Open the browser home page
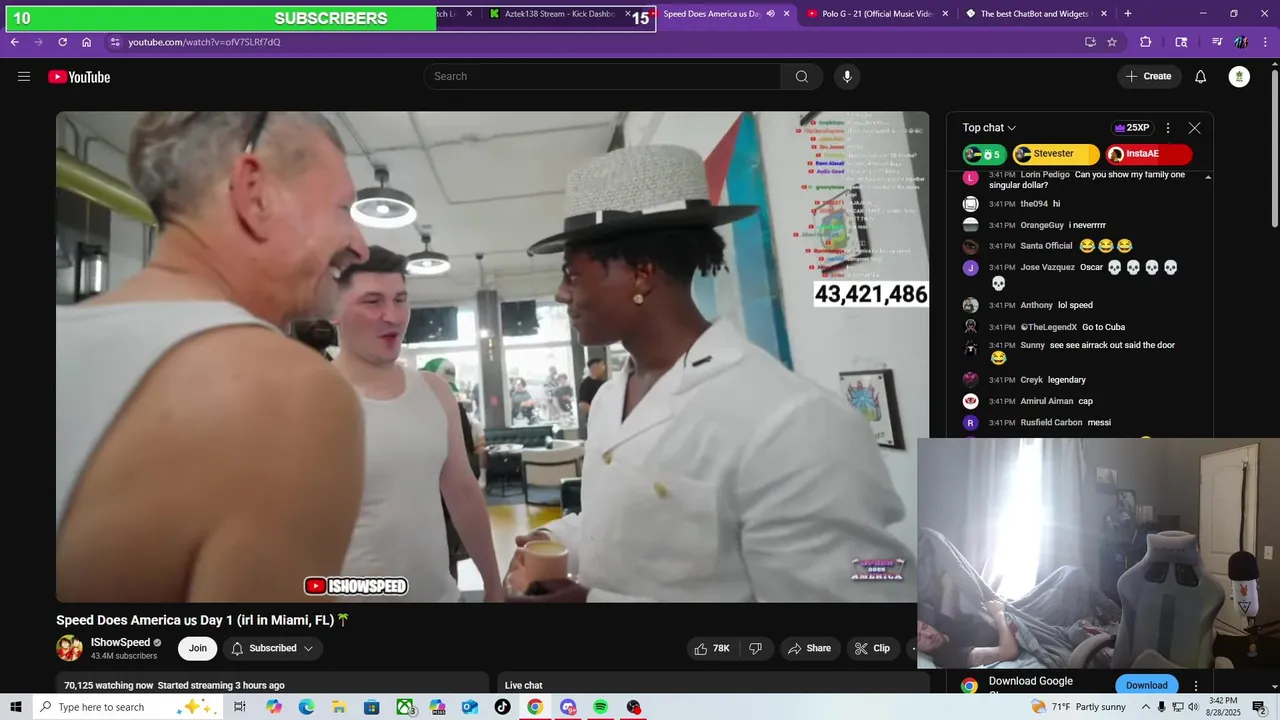Screen dimensions: 1280x720 click(x=86, y=42)
